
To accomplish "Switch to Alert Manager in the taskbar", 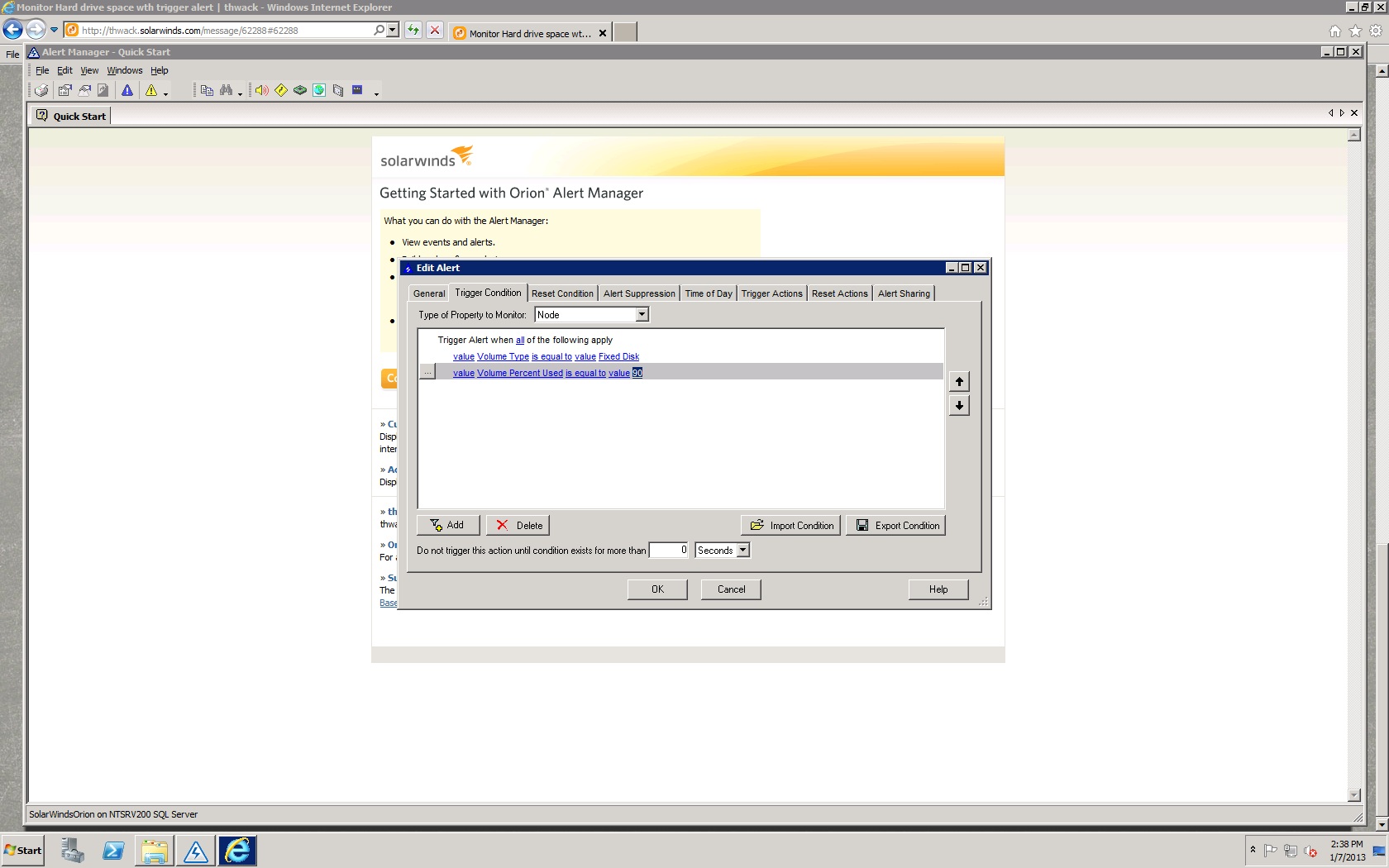I will click(x=196, y=851).
